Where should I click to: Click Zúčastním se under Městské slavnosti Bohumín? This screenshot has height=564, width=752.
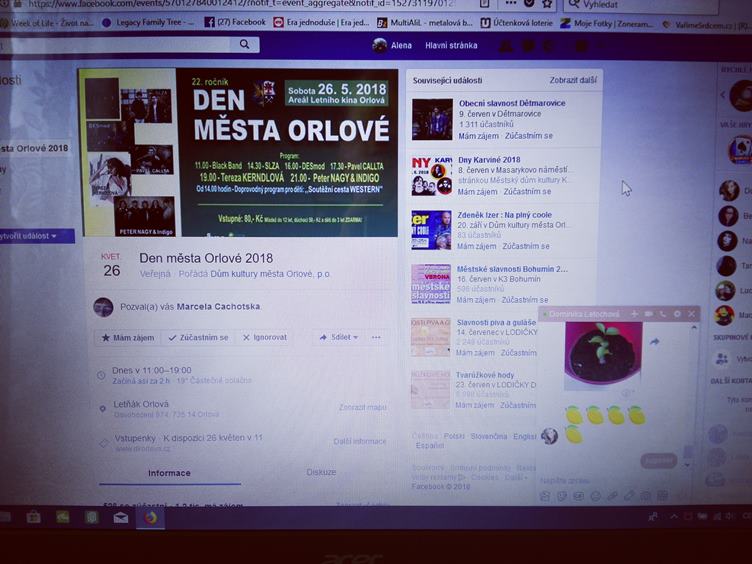pos(525,300)
